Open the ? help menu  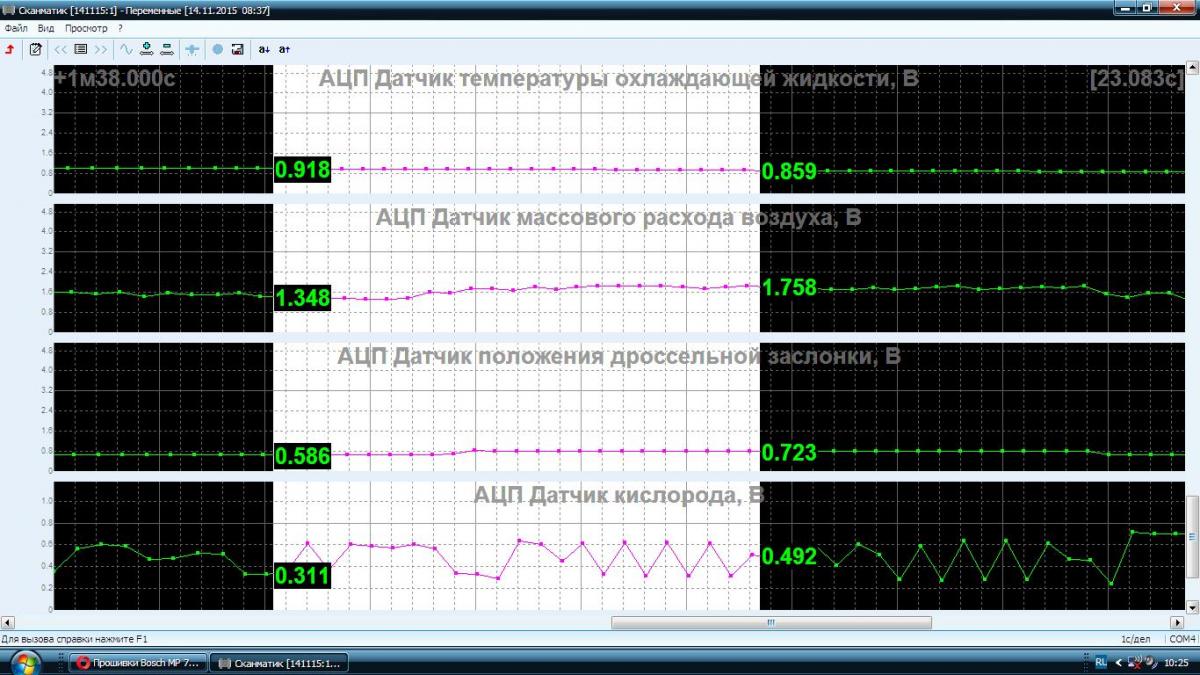[120, 28]
